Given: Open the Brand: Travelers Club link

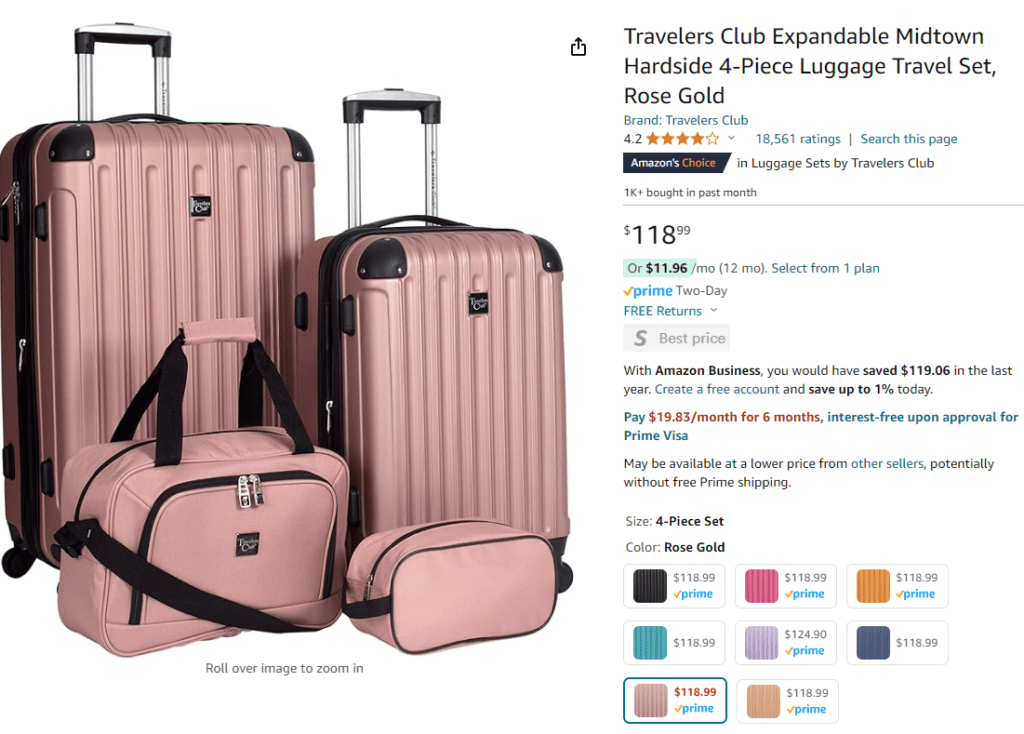Looking at the screenshot, I should (x=686, y=120).
